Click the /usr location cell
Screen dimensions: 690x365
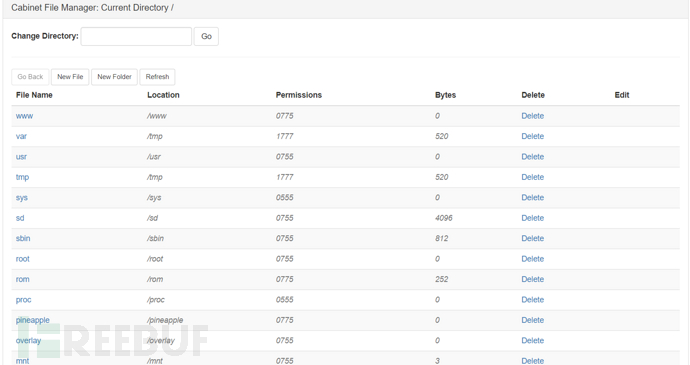[x=154, y=157]
